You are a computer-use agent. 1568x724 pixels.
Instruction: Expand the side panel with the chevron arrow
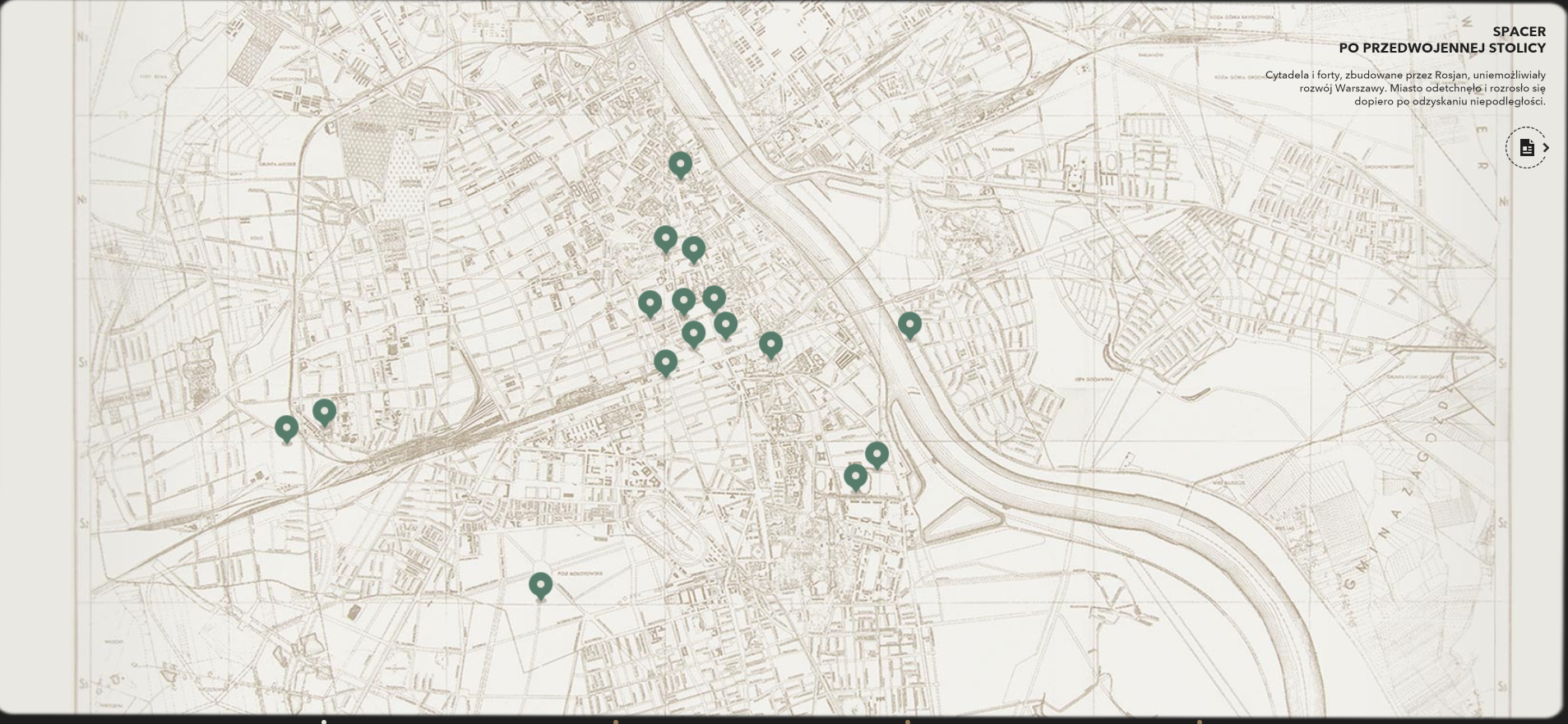pyautogui.click(x=1546, y=148)
